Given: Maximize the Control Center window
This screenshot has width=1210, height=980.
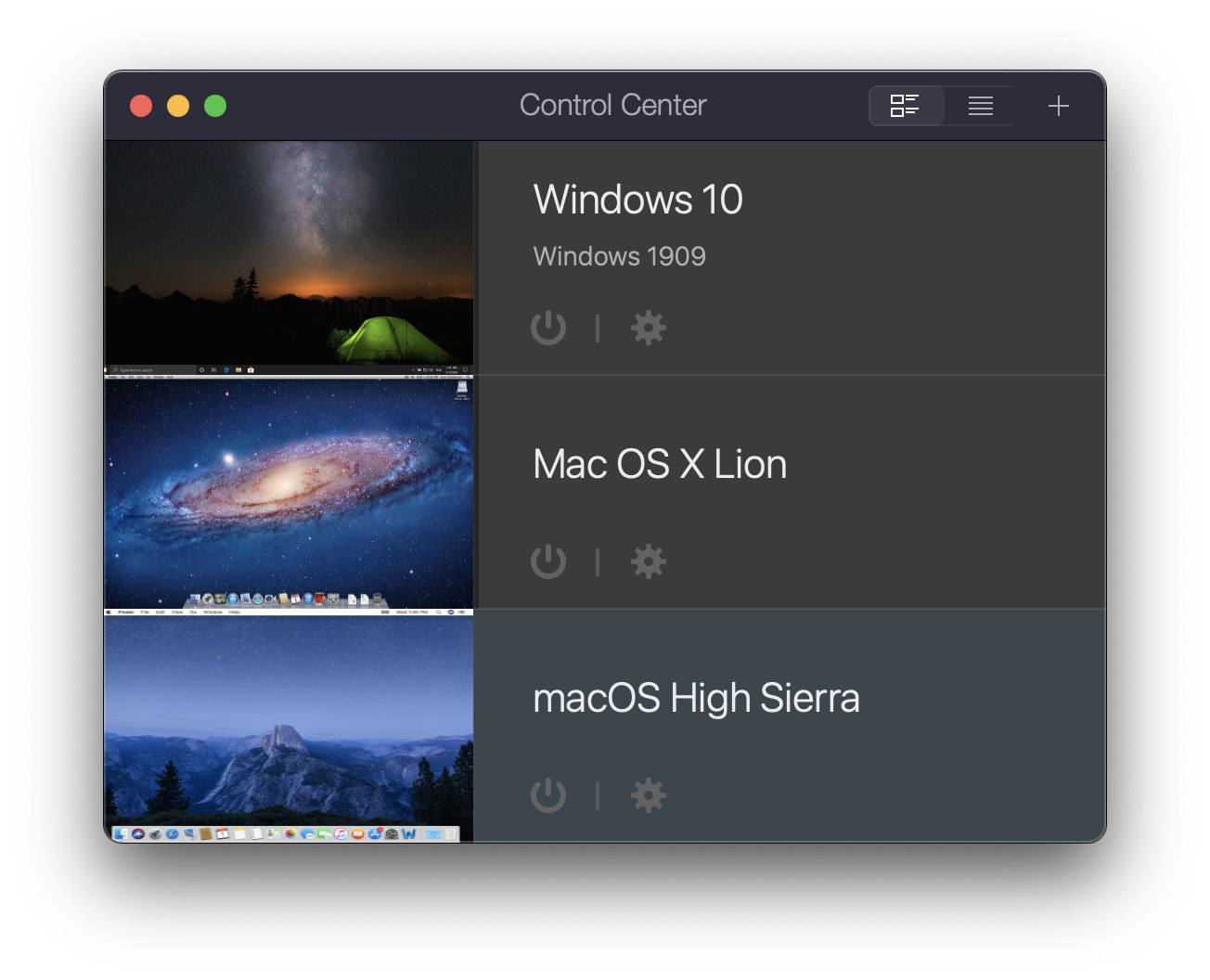Looking at the screenshot, I should 215,106.
